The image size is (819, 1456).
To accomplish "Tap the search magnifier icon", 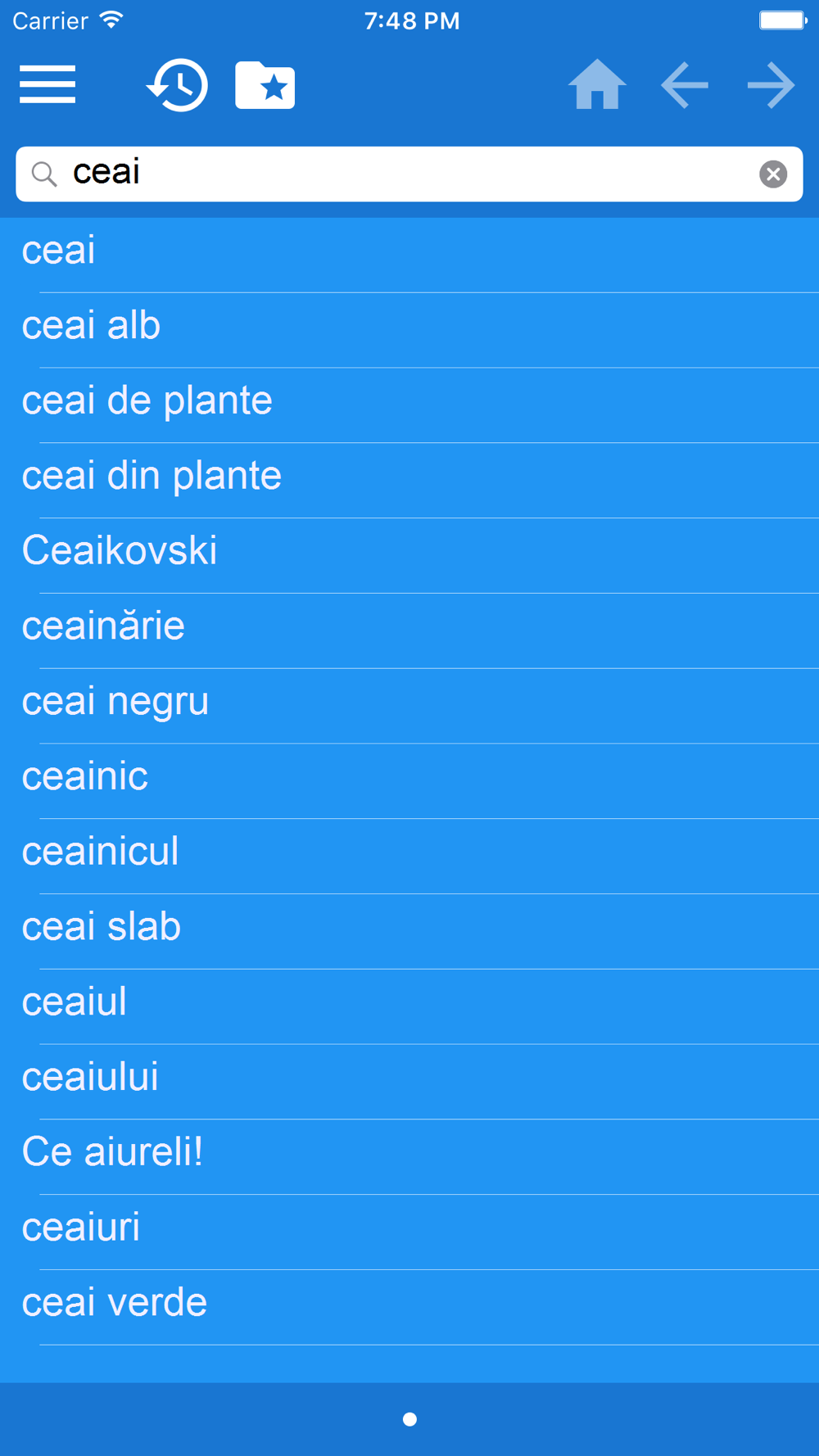I will [x=44, y=174].
